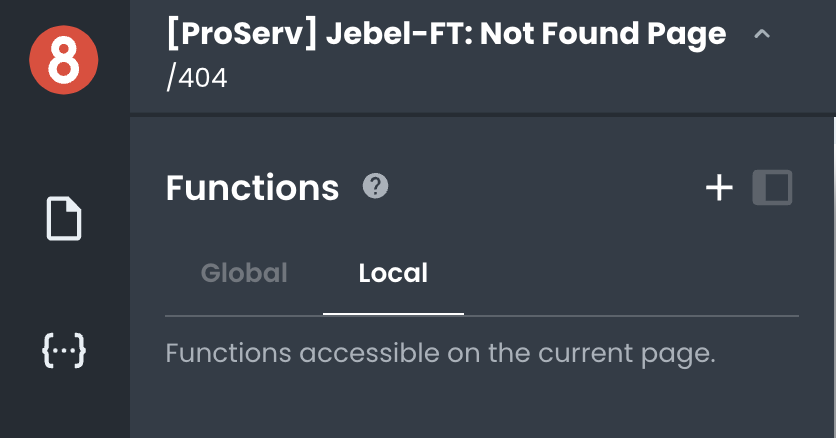Viewport: 836px width, 438px height.
Task: Open the curly braces functions icon
Action: coord(64,350)
